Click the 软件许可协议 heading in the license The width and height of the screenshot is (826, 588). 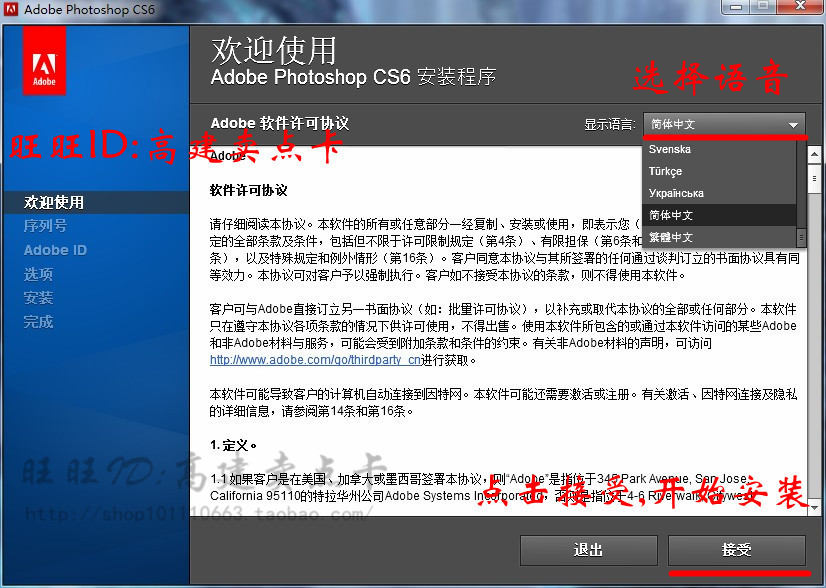[249, 190]
